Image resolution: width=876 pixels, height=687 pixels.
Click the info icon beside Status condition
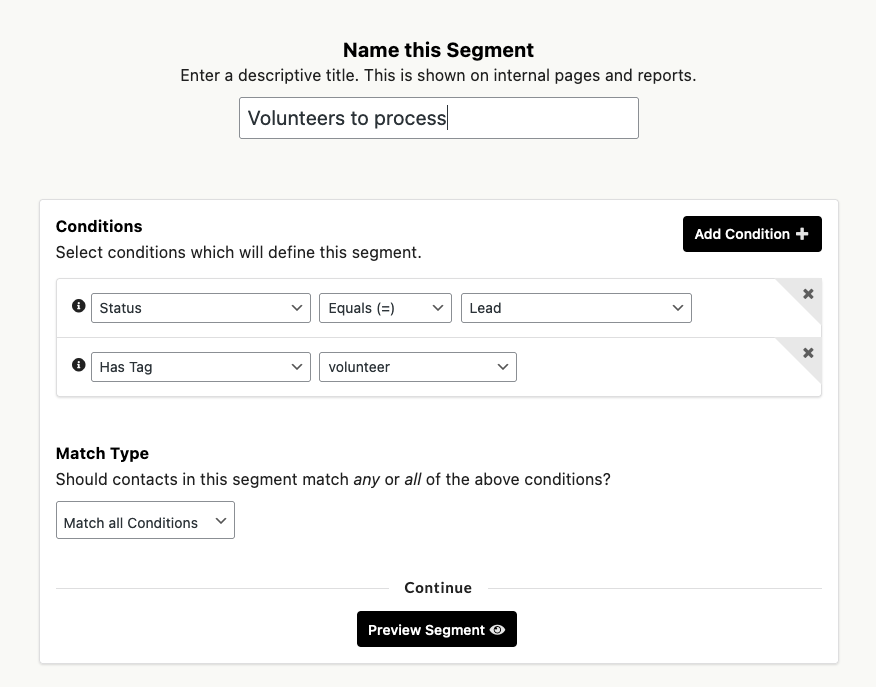[x=79, y=306]
